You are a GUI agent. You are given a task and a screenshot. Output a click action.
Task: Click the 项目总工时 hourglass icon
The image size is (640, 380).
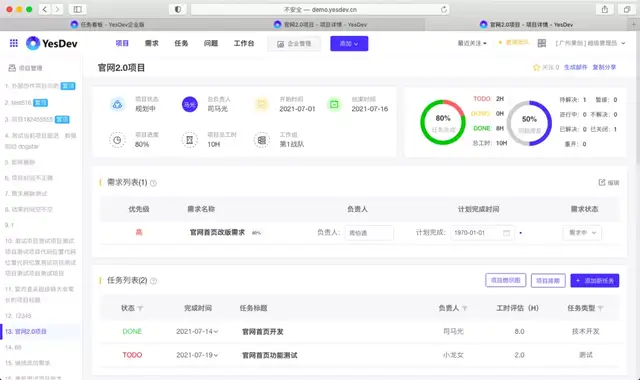click(189, 140)
